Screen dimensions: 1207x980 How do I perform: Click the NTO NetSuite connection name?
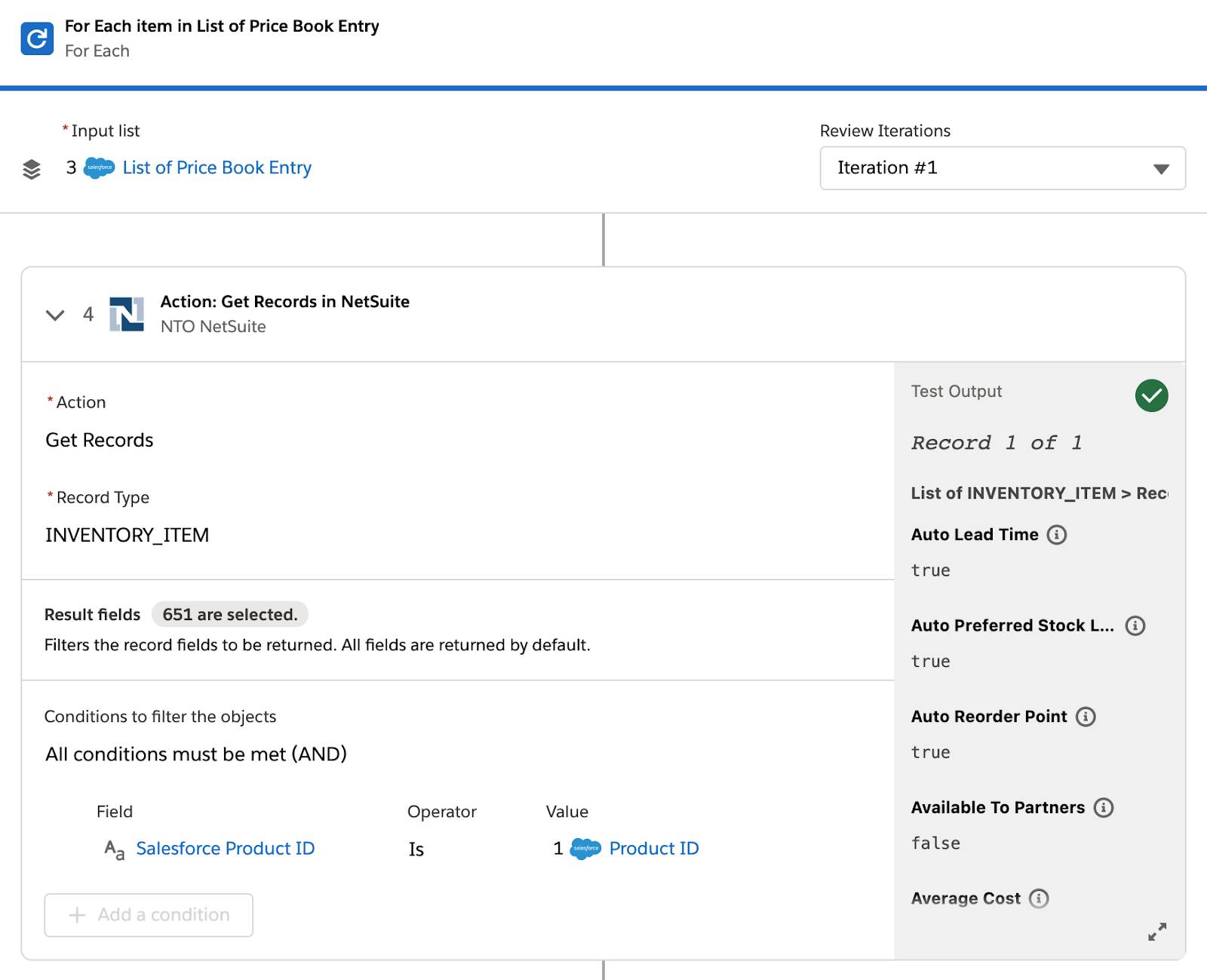point(213,327)
